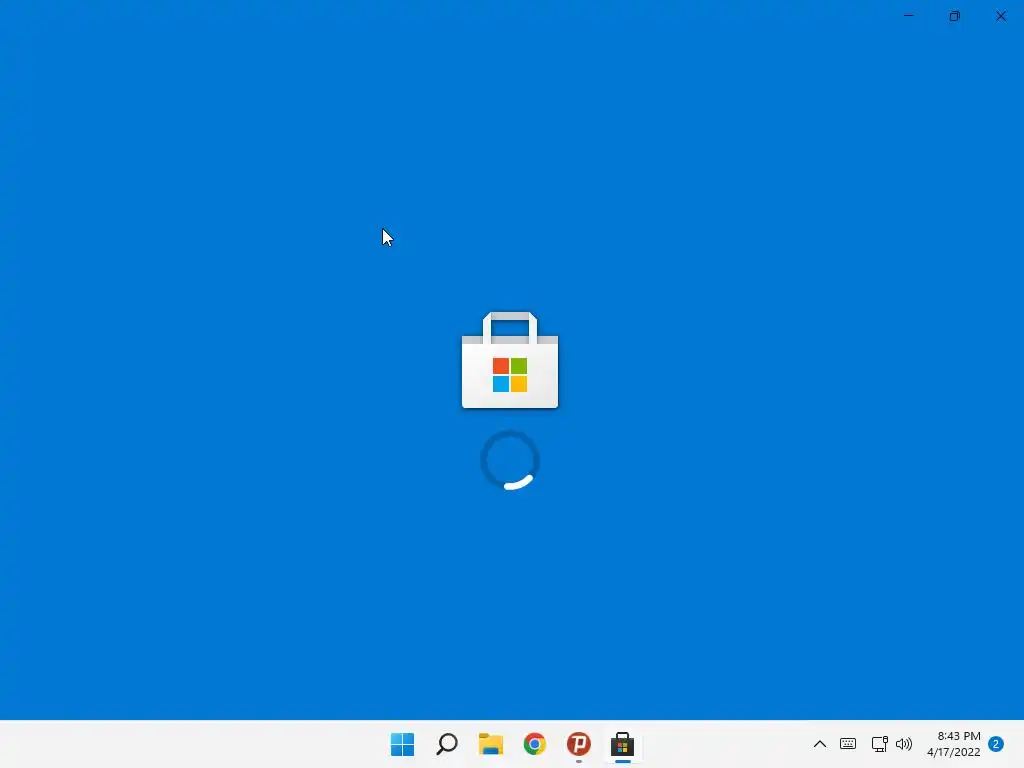Open network status icon in tray
The image size is (1024, 768).
pyautogui.click(x=879, y=744)
